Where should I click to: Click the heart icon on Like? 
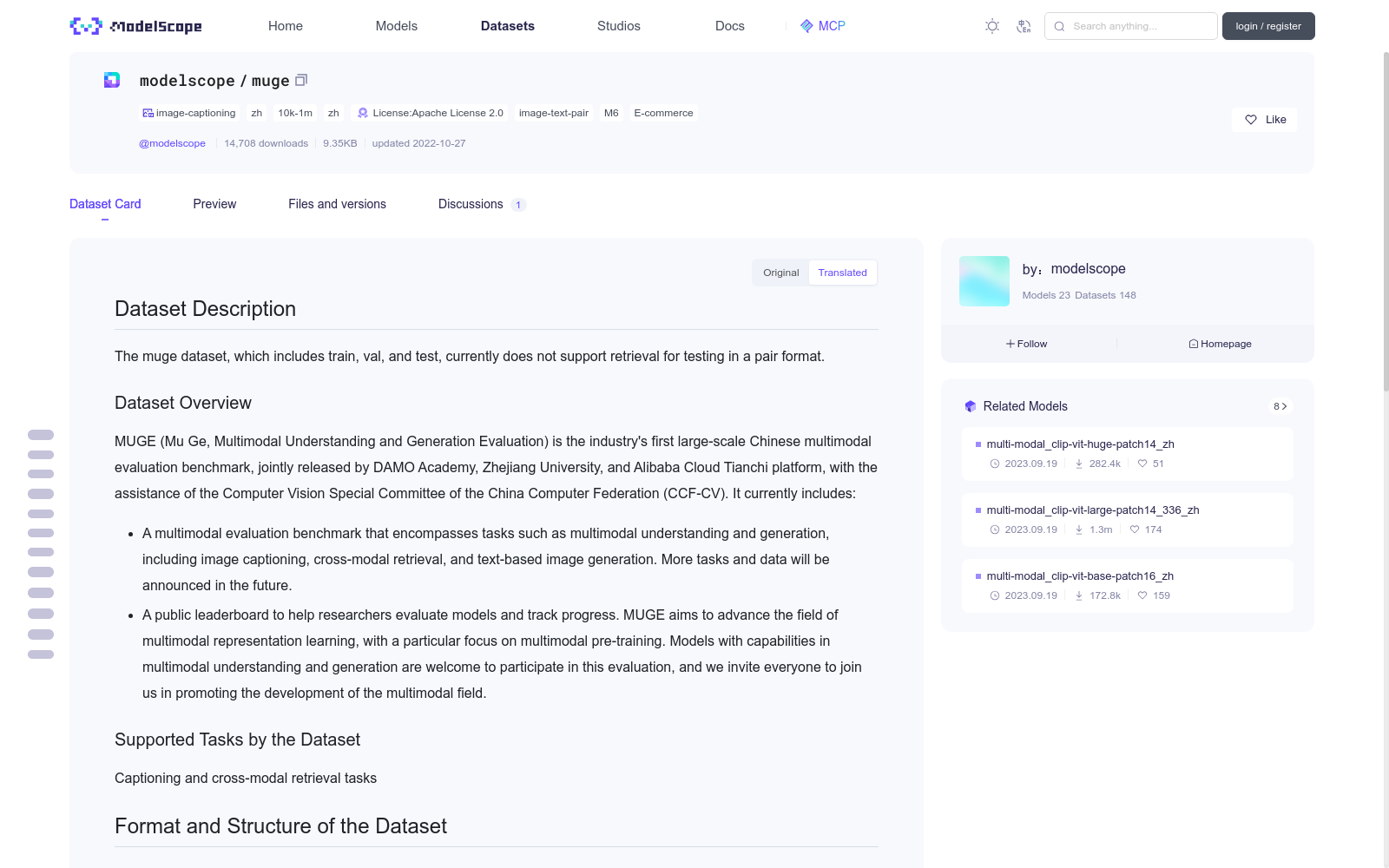(x=1251, y=120)
